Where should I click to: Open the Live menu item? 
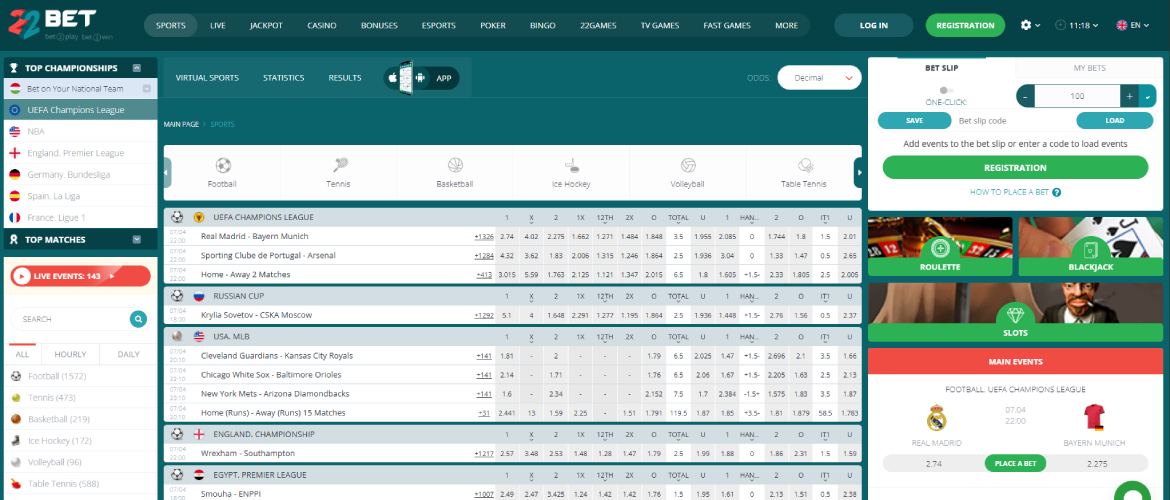[x=218, y=25]
